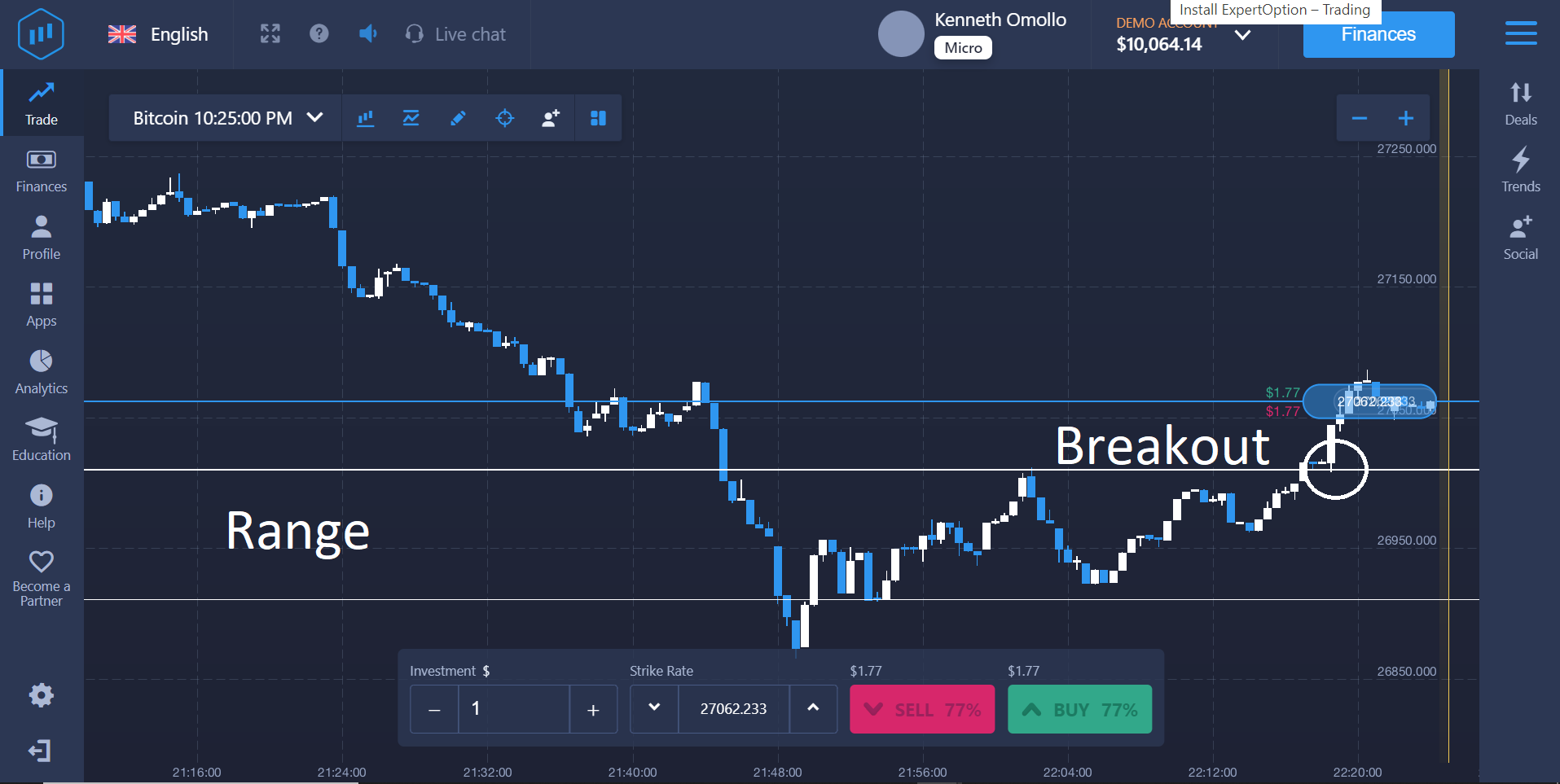Image resolution: width=1560 pixels, height=784 pixels.
Task: Open the hamburger menu
Action: tap(1521, 33)
